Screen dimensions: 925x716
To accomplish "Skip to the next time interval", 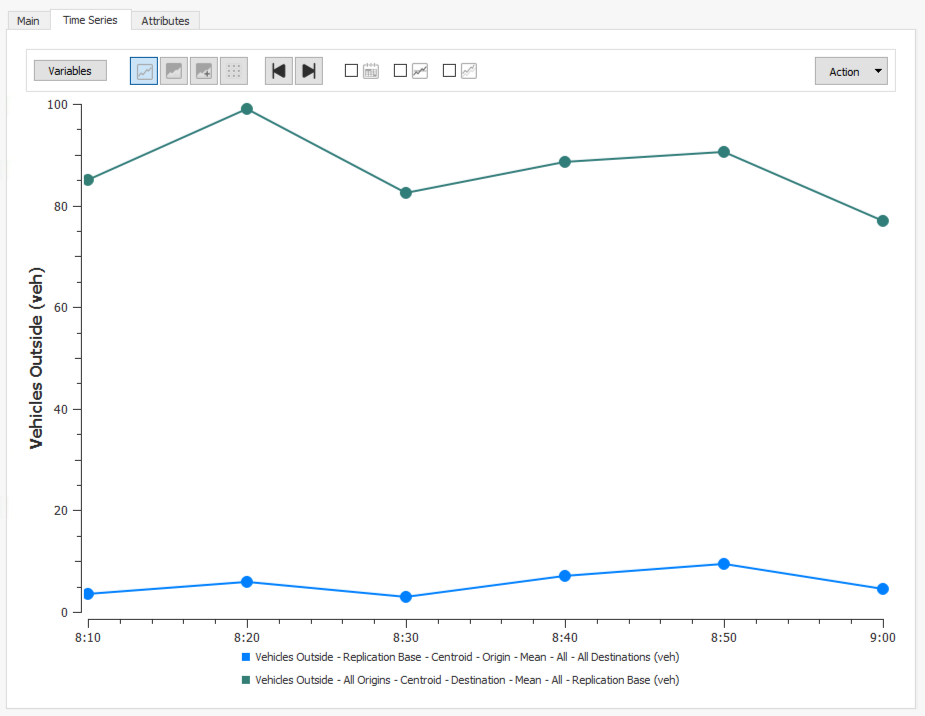I will click(x=309, y=71).
